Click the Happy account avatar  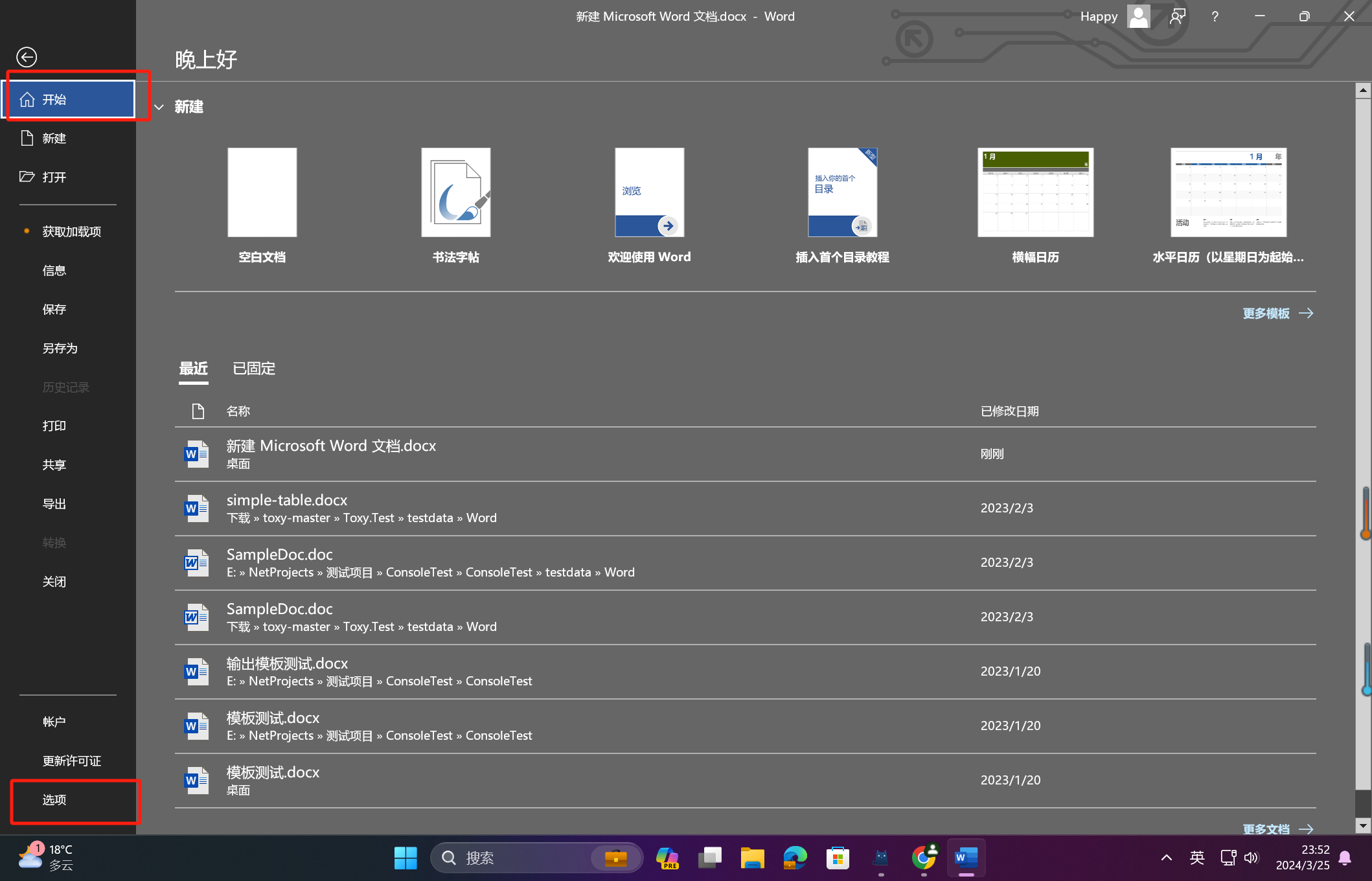(x=1138, y=16)
